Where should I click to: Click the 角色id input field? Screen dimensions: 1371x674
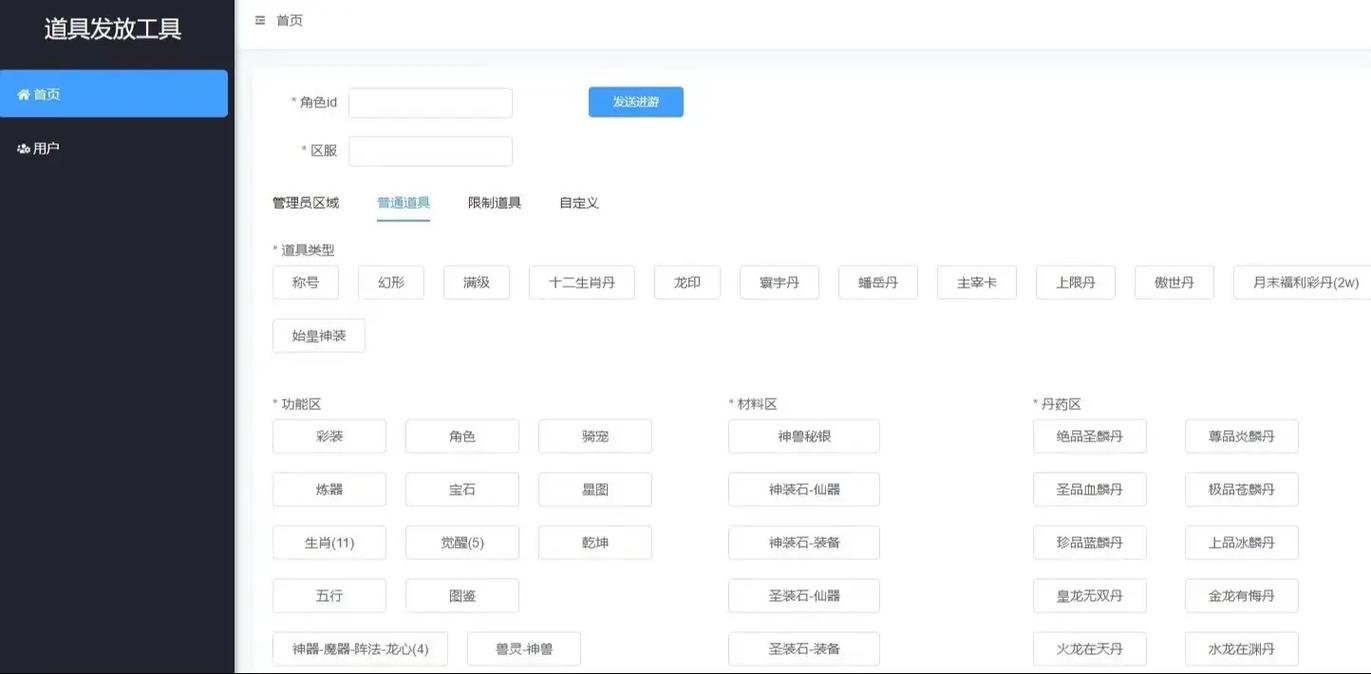tap(429, 101)
